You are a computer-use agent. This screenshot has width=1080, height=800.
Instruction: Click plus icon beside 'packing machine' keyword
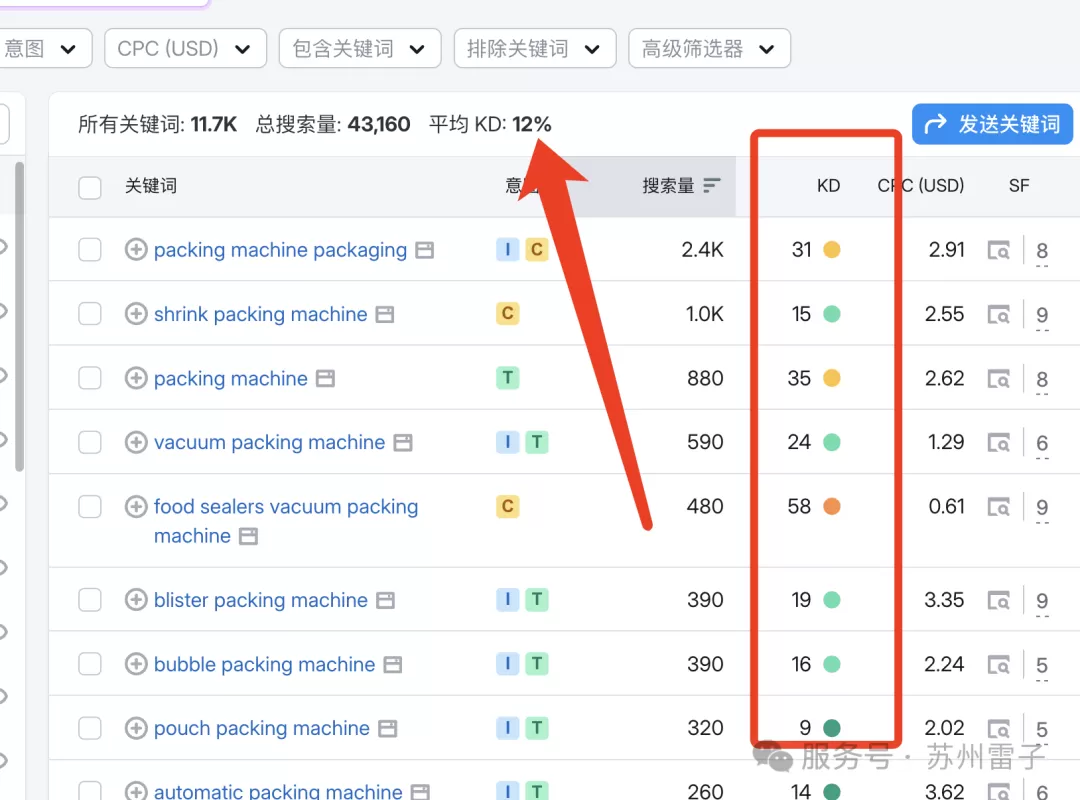click(x=136, y=378)
